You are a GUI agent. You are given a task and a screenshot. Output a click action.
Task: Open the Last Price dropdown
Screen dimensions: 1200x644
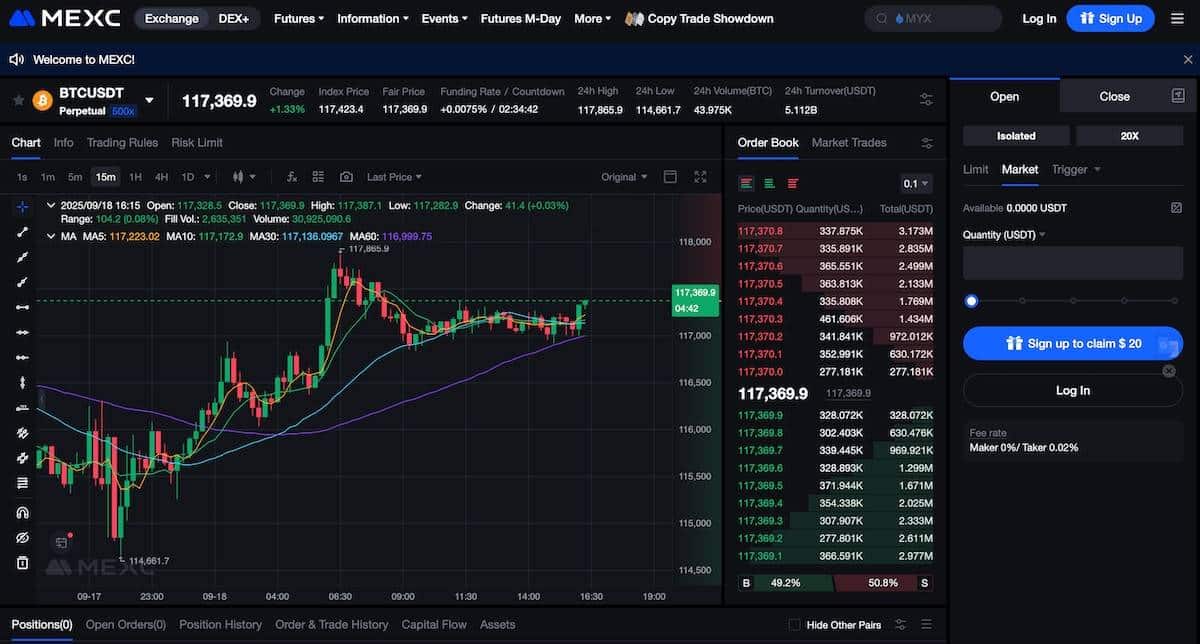[394, 177]
